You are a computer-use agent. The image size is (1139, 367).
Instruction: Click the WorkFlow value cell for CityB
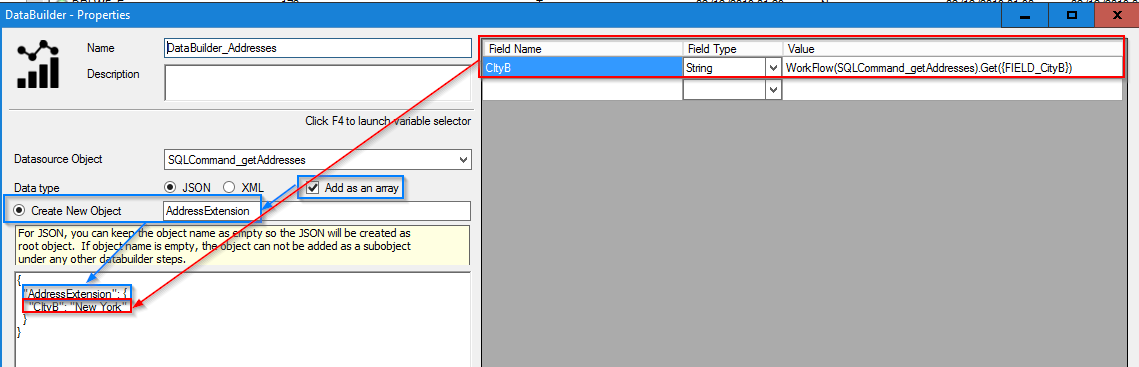[x=951, y=68]
